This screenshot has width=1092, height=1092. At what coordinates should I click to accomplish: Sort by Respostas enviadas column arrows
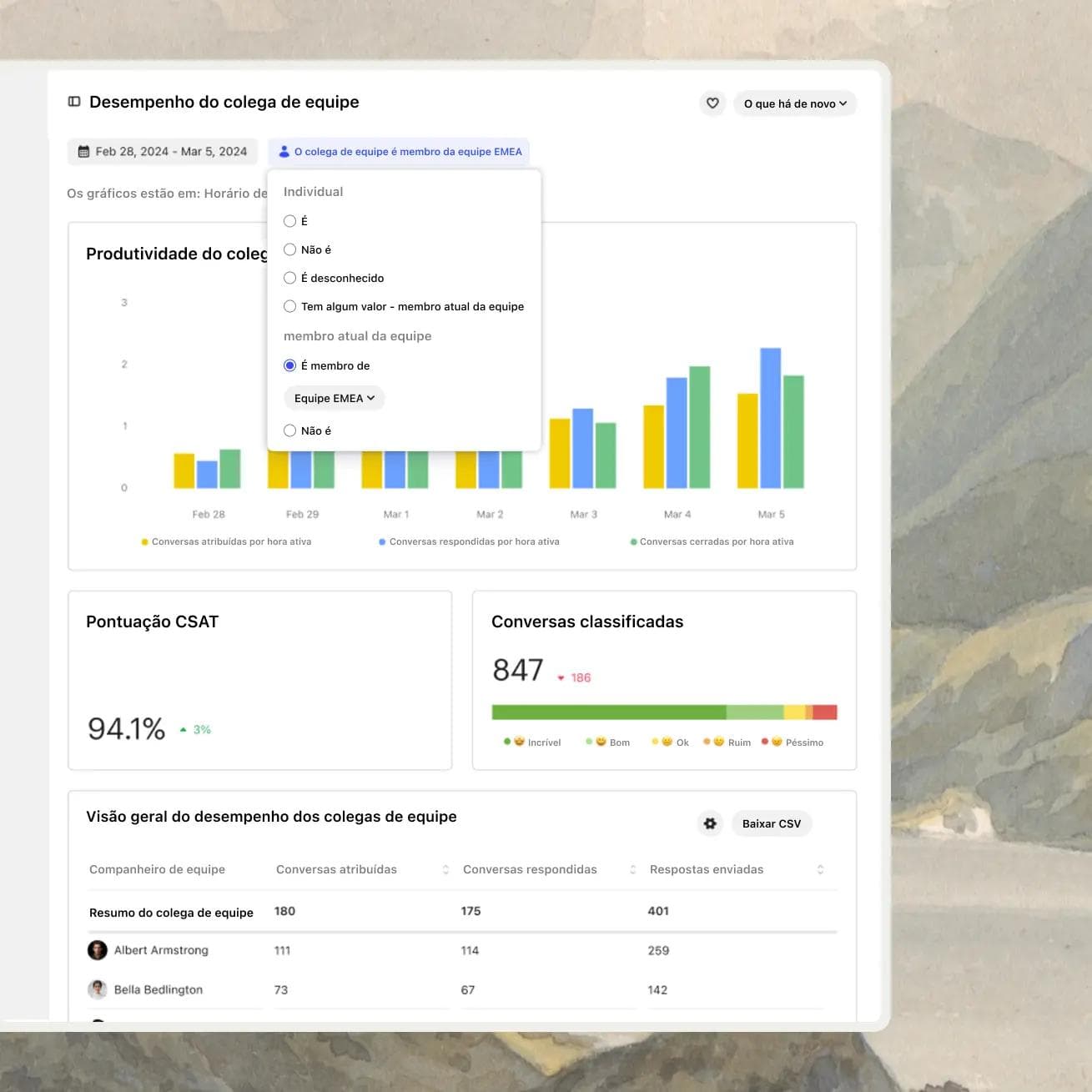coord(820,869)
